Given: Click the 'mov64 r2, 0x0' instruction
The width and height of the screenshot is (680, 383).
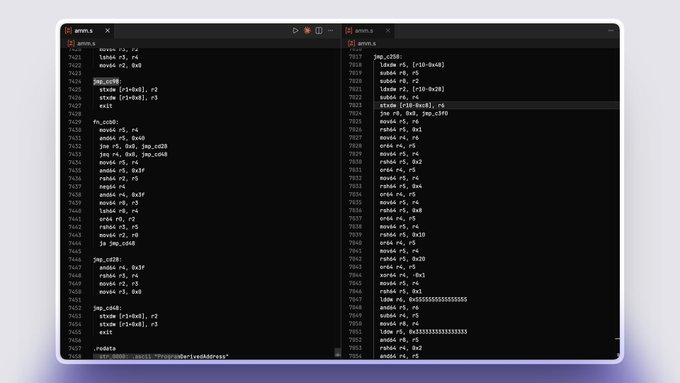Looking at the screenshot, I should point(120,65).
